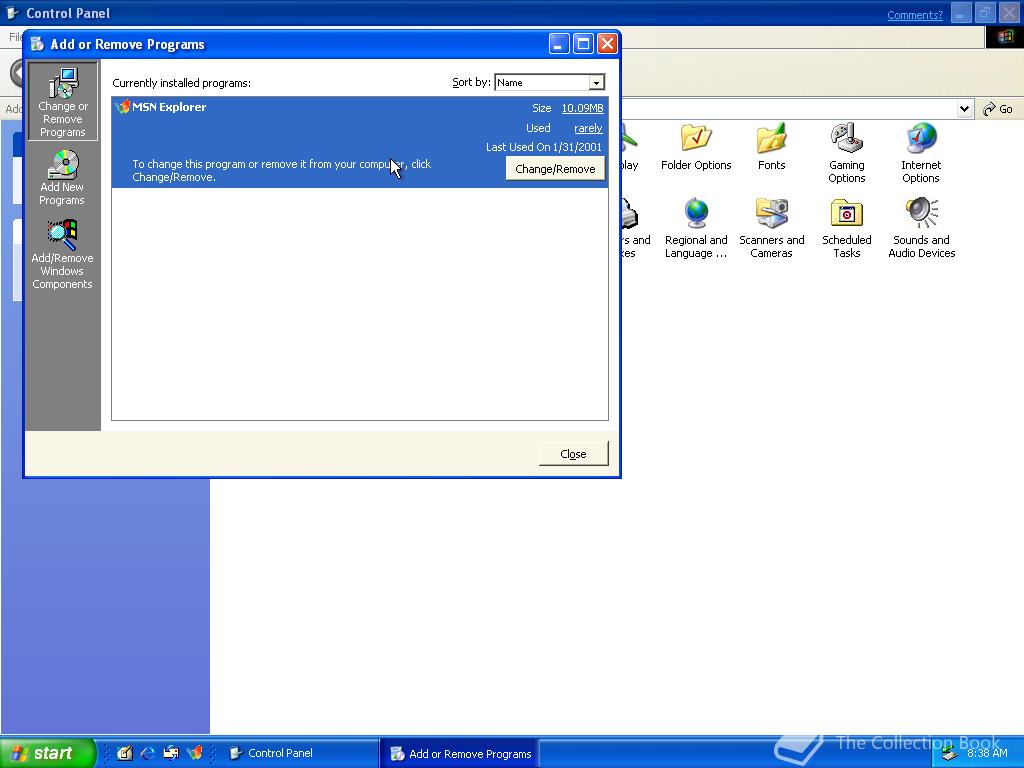
Task: Click the Windows flag throbber in Control Panel
Action: (x=1004, y=37)
